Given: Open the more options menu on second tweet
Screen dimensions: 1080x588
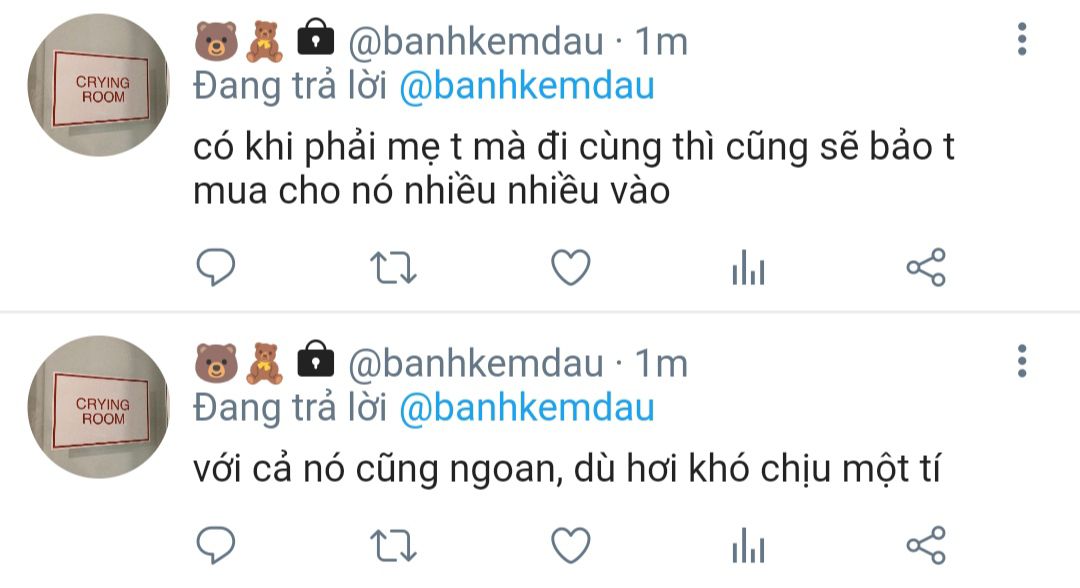Looking at the screenshot, I should pyautogui.click(x=1022, y=361).
